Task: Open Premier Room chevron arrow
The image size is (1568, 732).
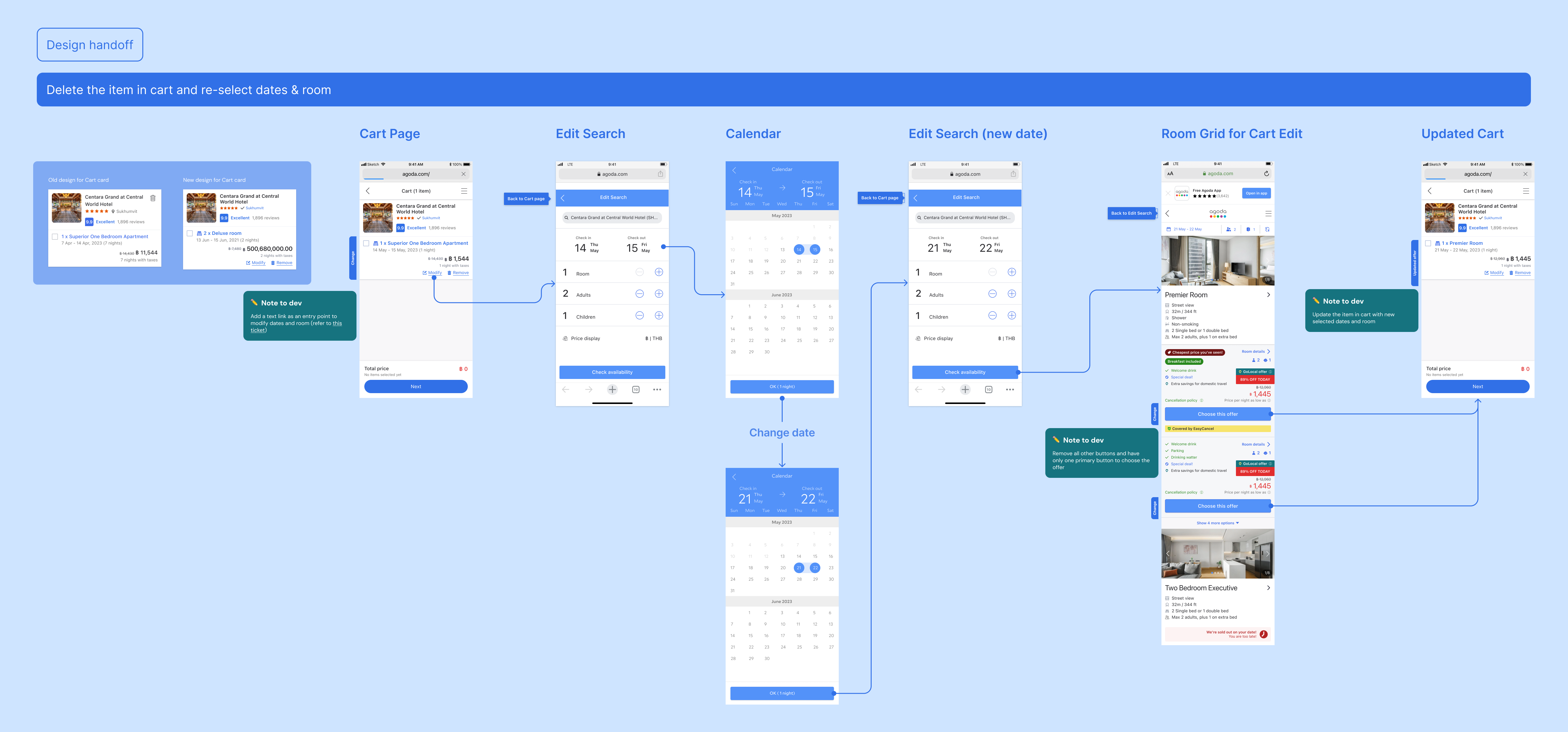Action: (1269, 295)
